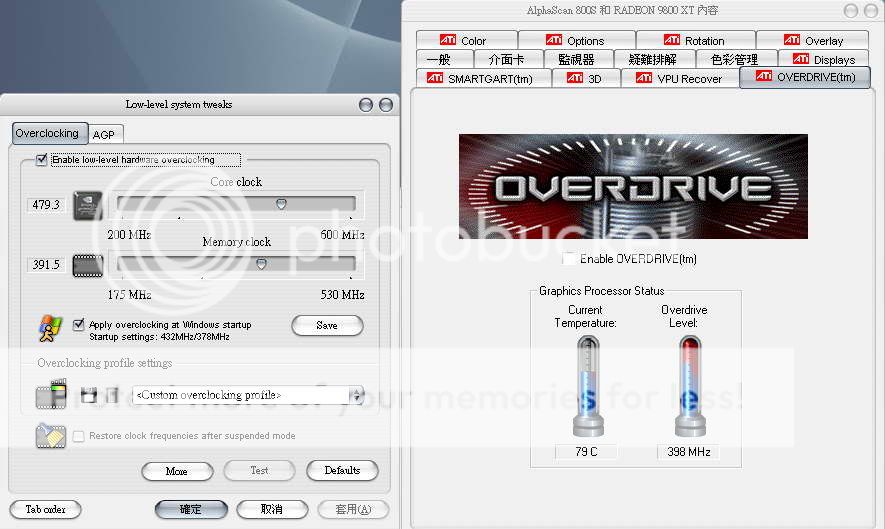
Task: Open the SMARTGART(tm) tab
Action: 480,78
